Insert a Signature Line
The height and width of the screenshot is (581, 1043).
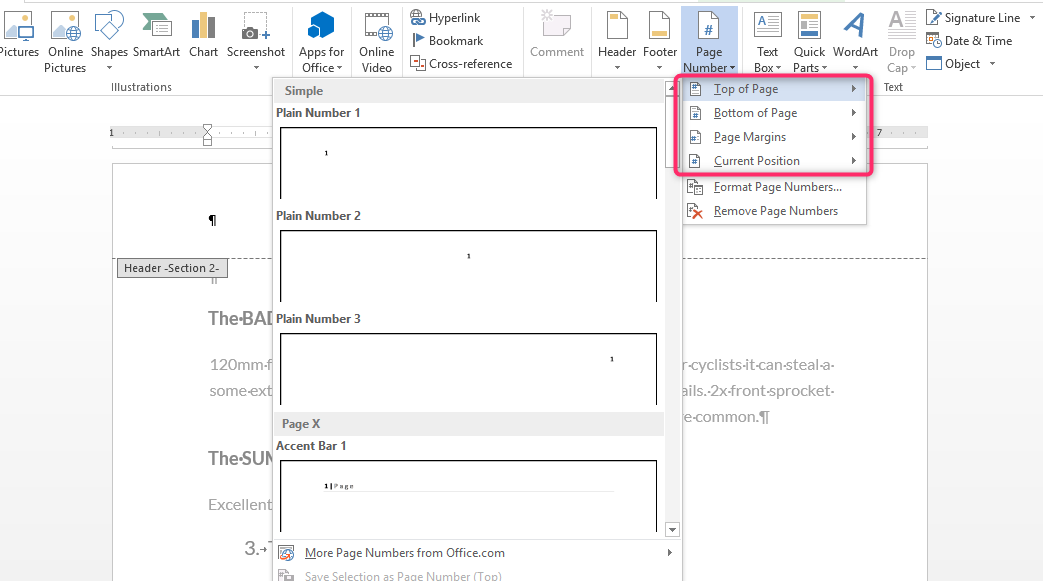(x=974, y=18)
